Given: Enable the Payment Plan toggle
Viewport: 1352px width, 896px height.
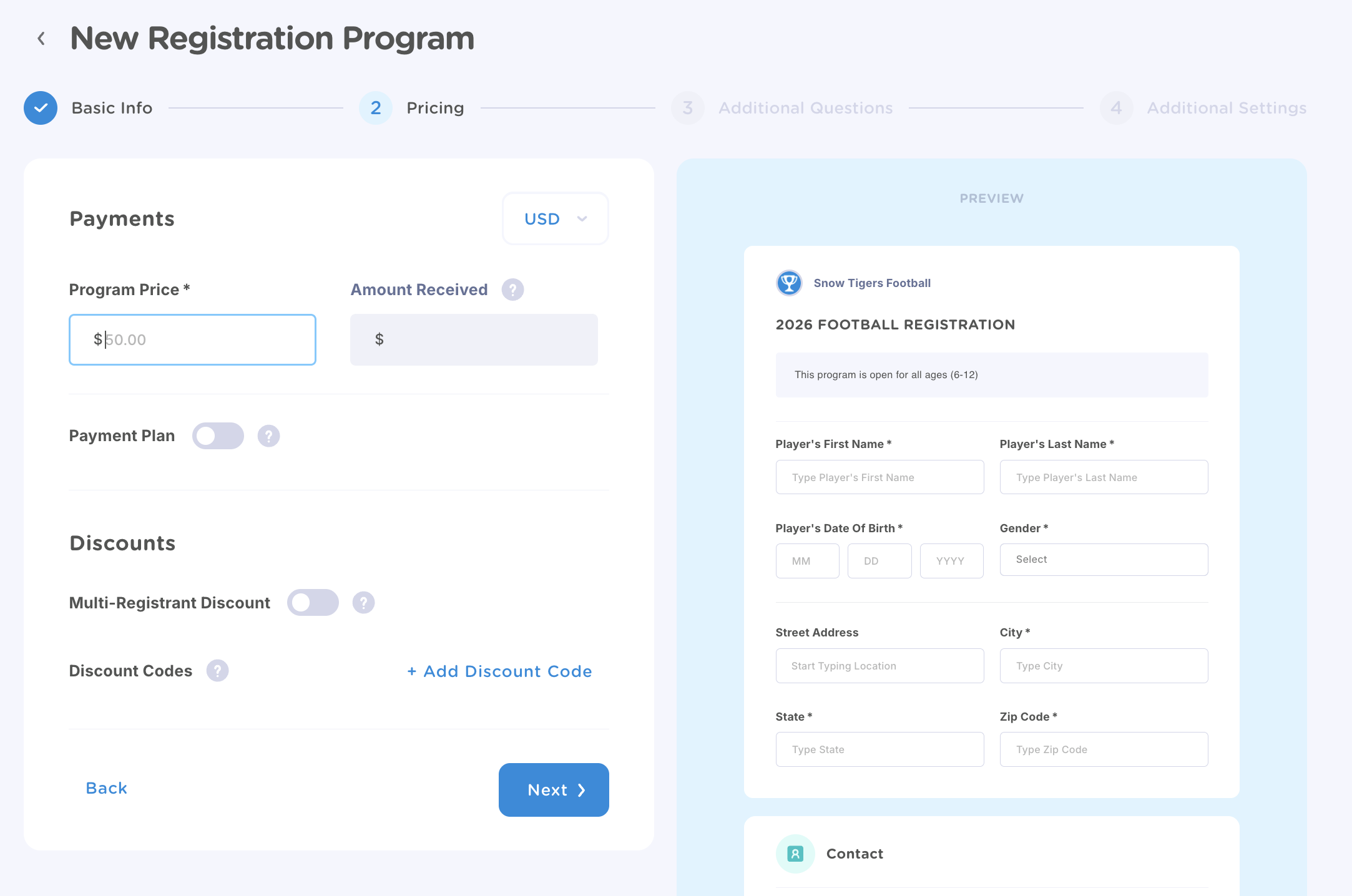Looking at the screenshot, I should (218, 436).
